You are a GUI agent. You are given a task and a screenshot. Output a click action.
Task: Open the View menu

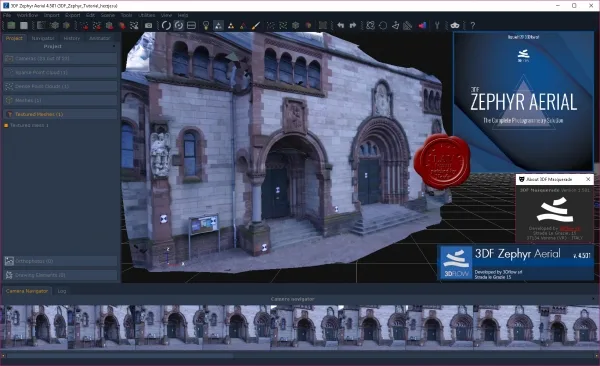[166, 15]
